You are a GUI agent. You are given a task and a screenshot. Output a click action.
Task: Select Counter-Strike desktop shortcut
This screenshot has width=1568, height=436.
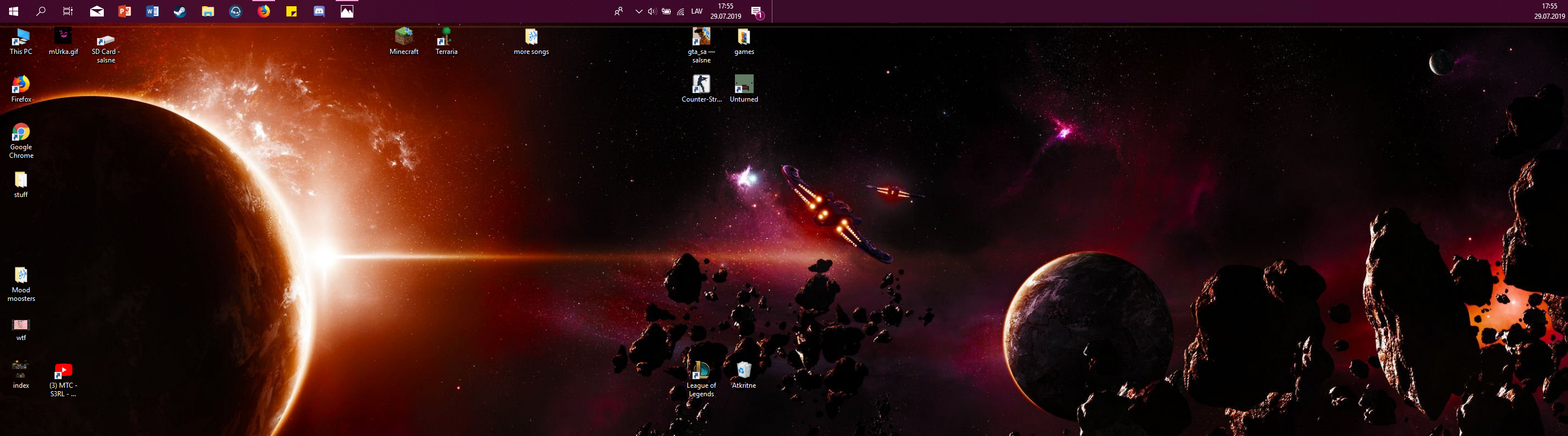pyautogui.click(x=701, y=89)
